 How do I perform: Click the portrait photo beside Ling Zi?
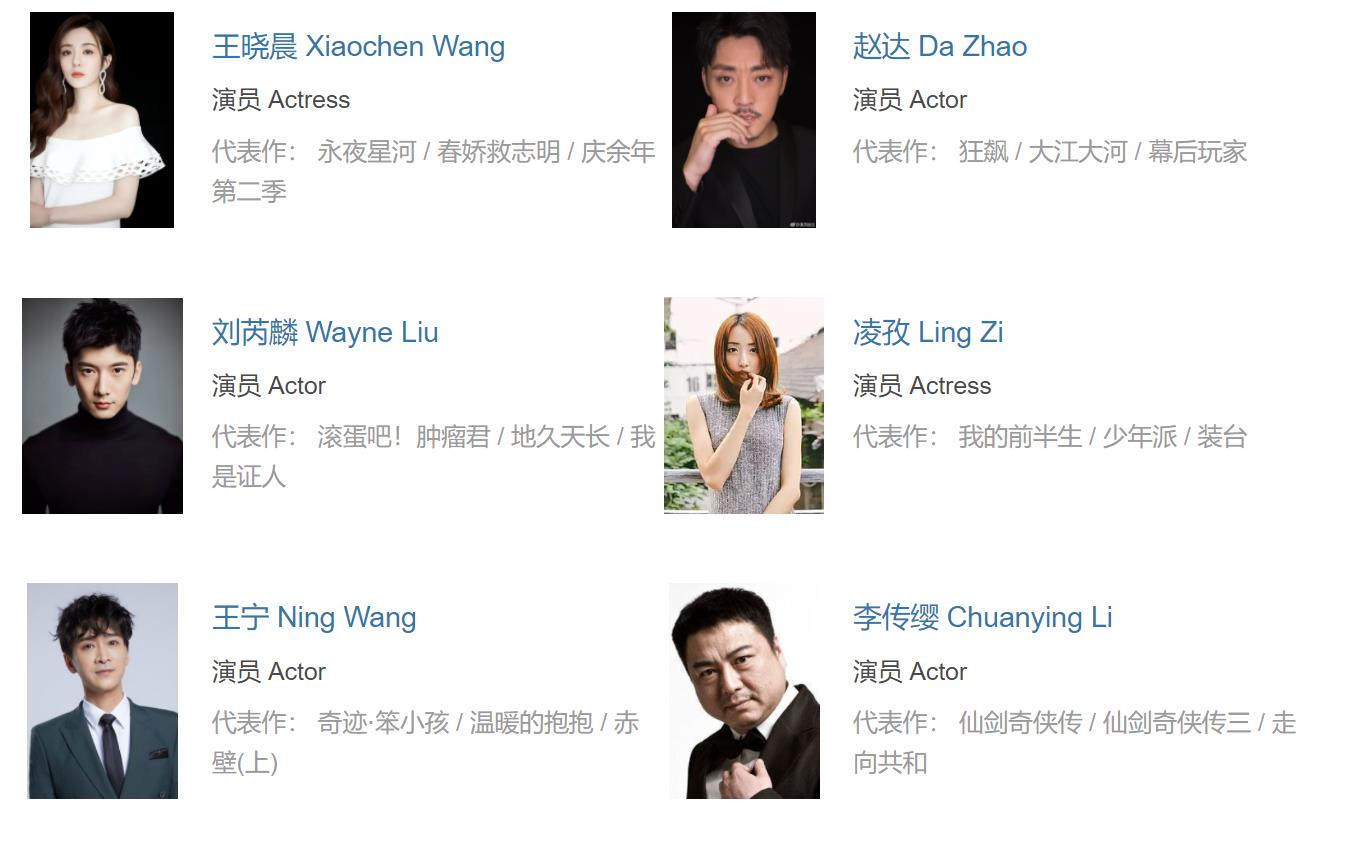click(744, 406)
